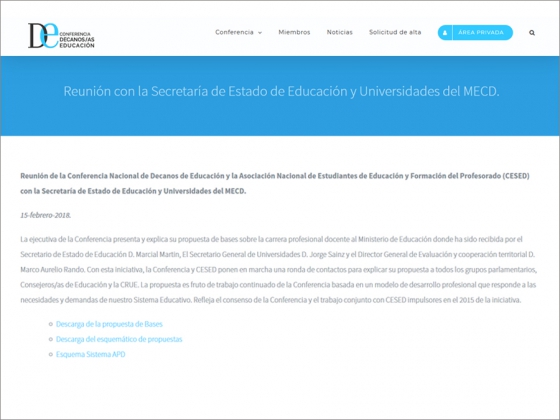The width and height of the screenshot is (560, 420).
Task: Open the search magnifier icon
Action: coord(532,33)
